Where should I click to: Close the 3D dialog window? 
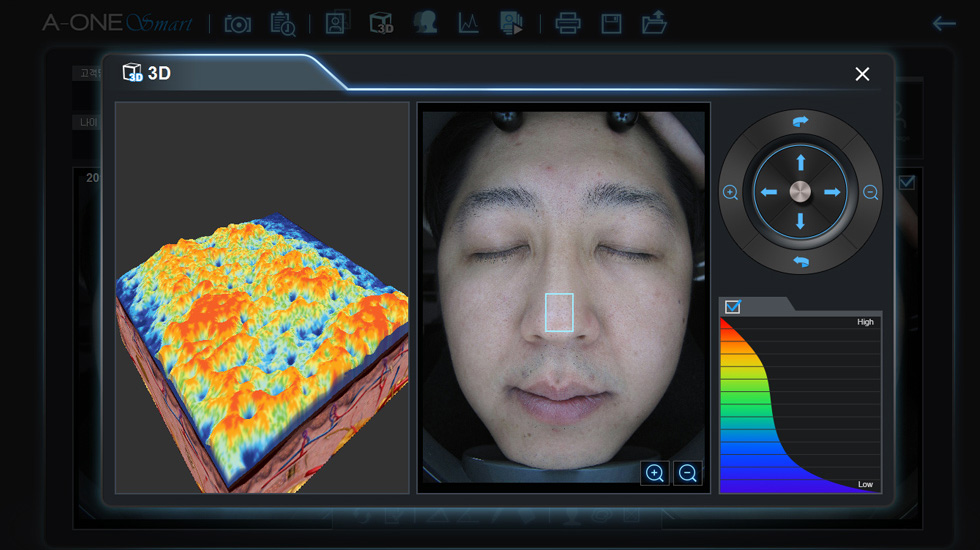point(862,74)
